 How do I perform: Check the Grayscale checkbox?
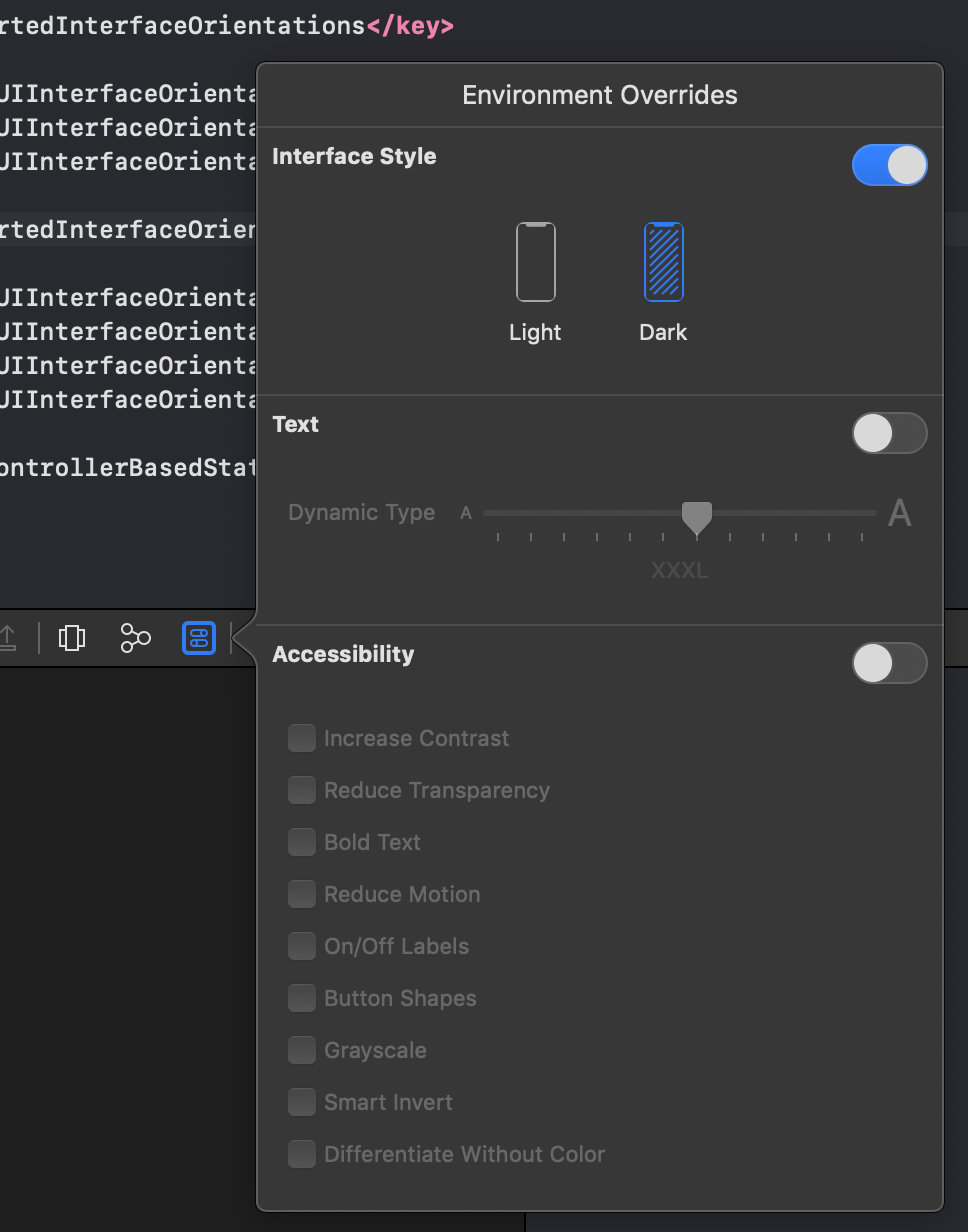tap(301, 1050)
